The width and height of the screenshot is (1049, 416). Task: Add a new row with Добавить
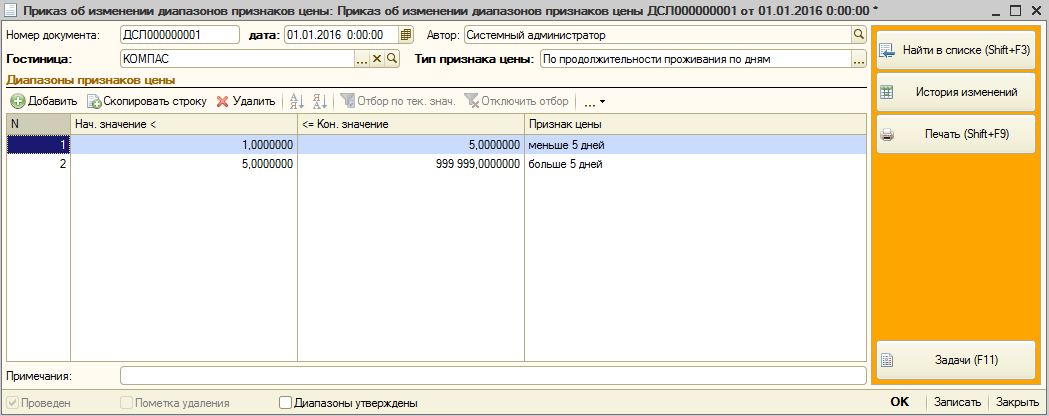point(43,102)
